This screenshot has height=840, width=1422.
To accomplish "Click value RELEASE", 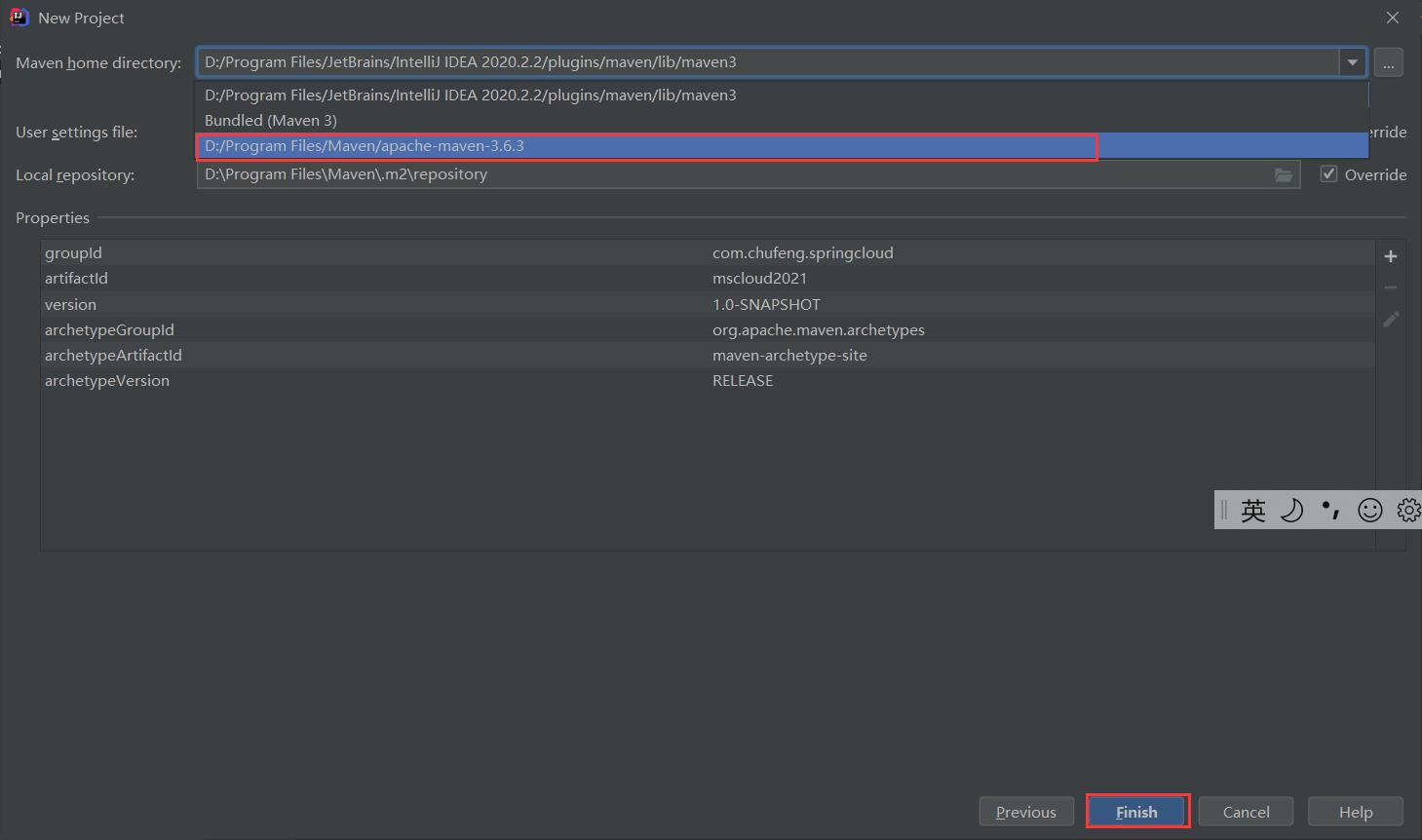I will pos(743,380).
